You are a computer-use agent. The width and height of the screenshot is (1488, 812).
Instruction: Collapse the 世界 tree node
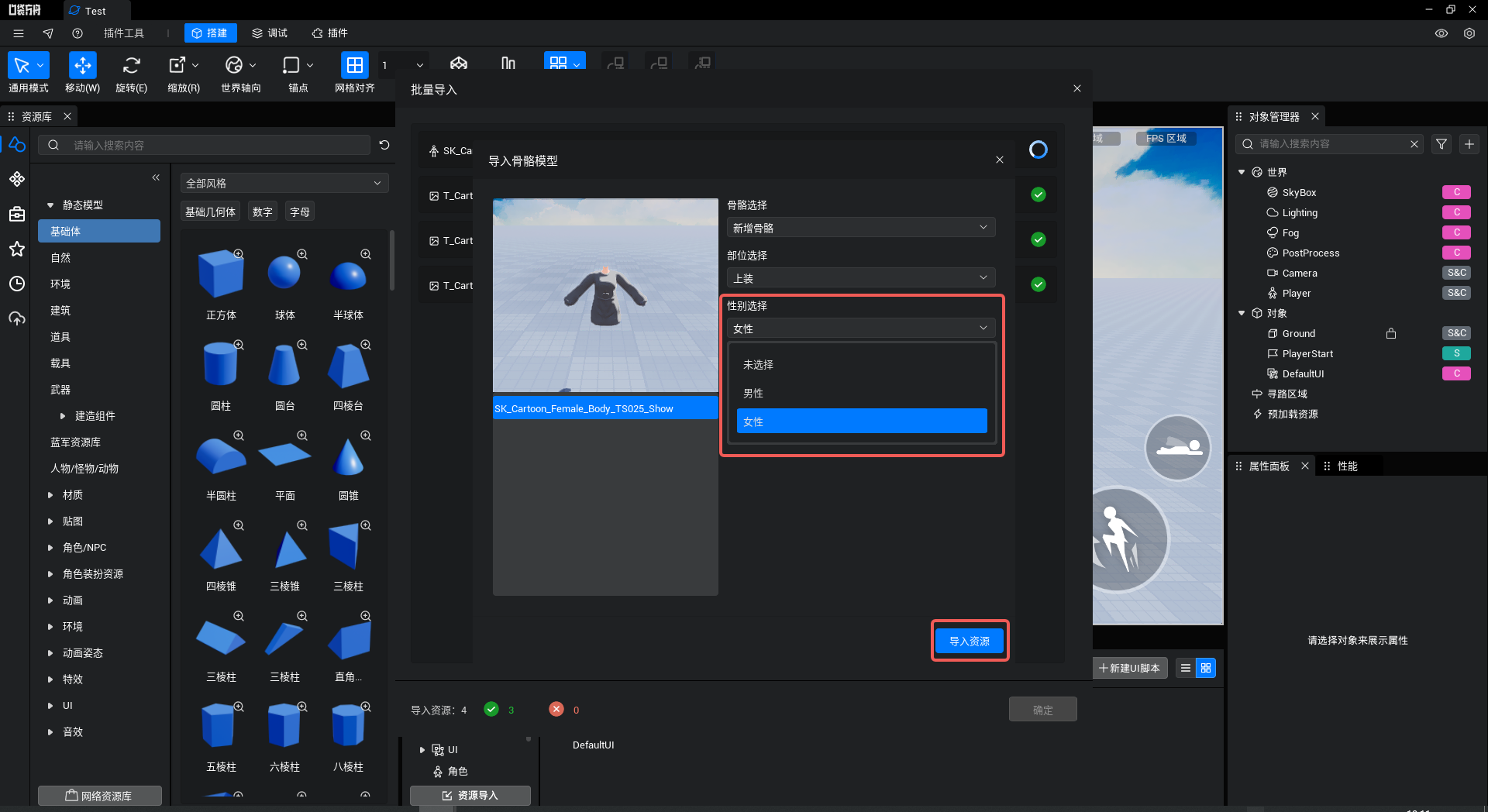coord(1242,172)
